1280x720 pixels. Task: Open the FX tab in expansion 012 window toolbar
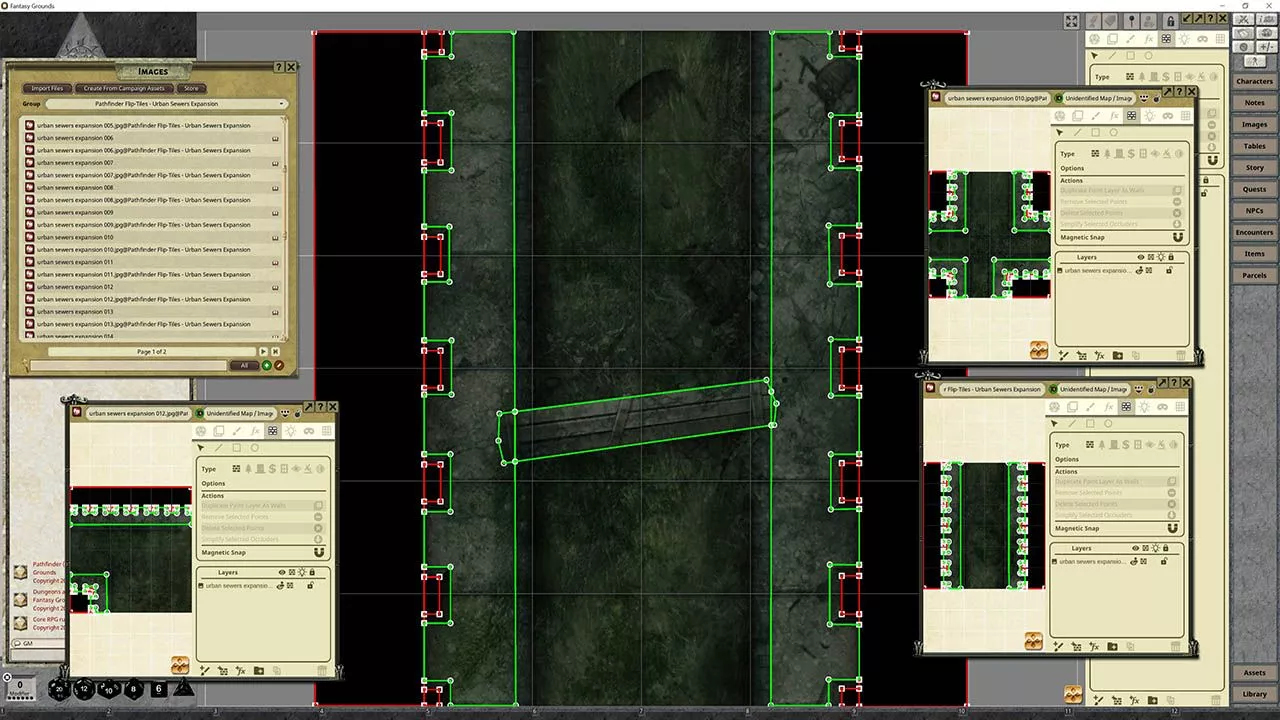[x=254, y=430]
